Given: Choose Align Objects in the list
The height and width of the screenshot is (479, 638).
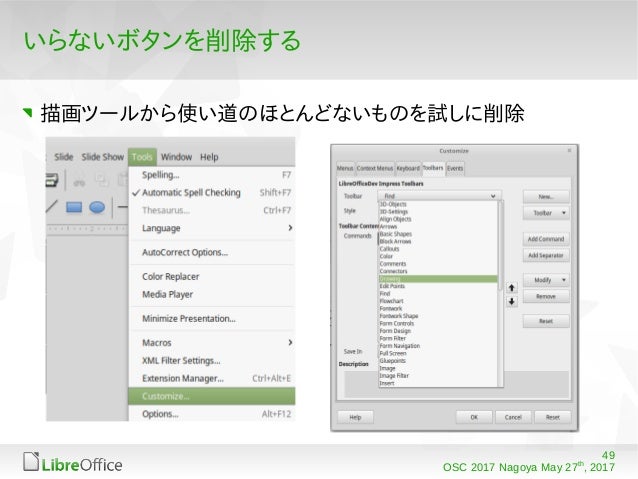Looking at the screenshot, I should click(438, 219).
